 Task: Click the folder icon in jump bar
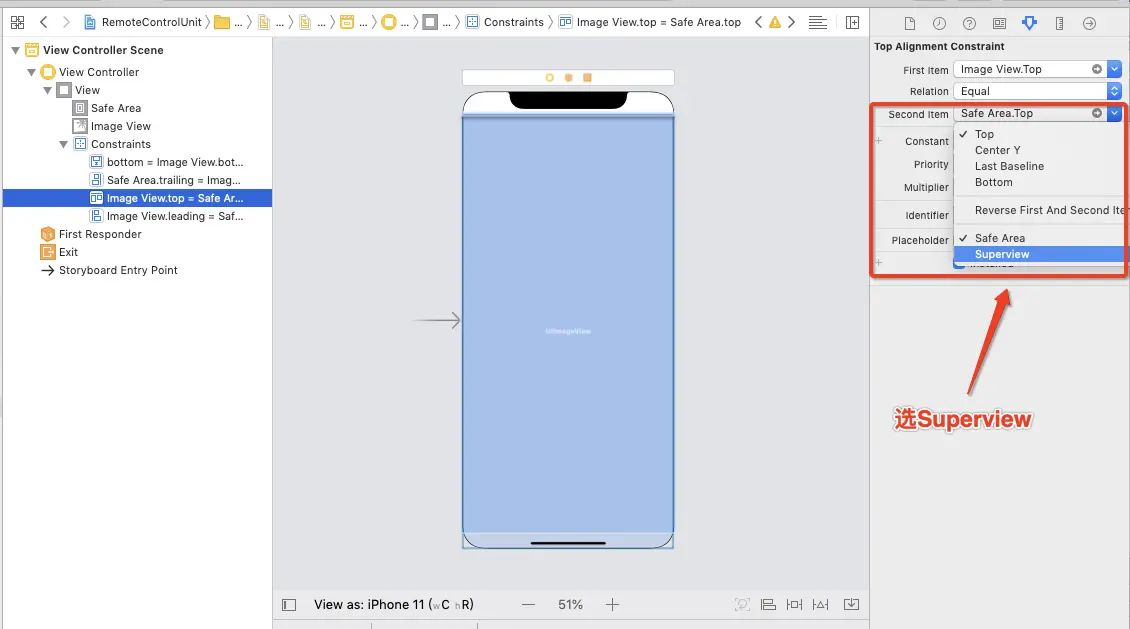[222, 22]
